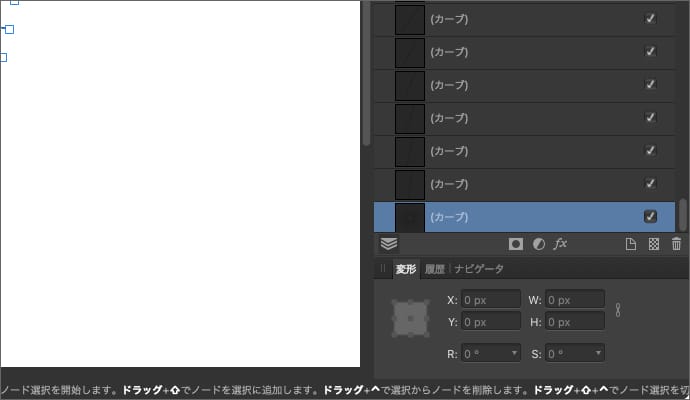The height and width of the screenshot is (400, 690).
Task: Open the fx layer effects icon
Action: coord(561,243)
